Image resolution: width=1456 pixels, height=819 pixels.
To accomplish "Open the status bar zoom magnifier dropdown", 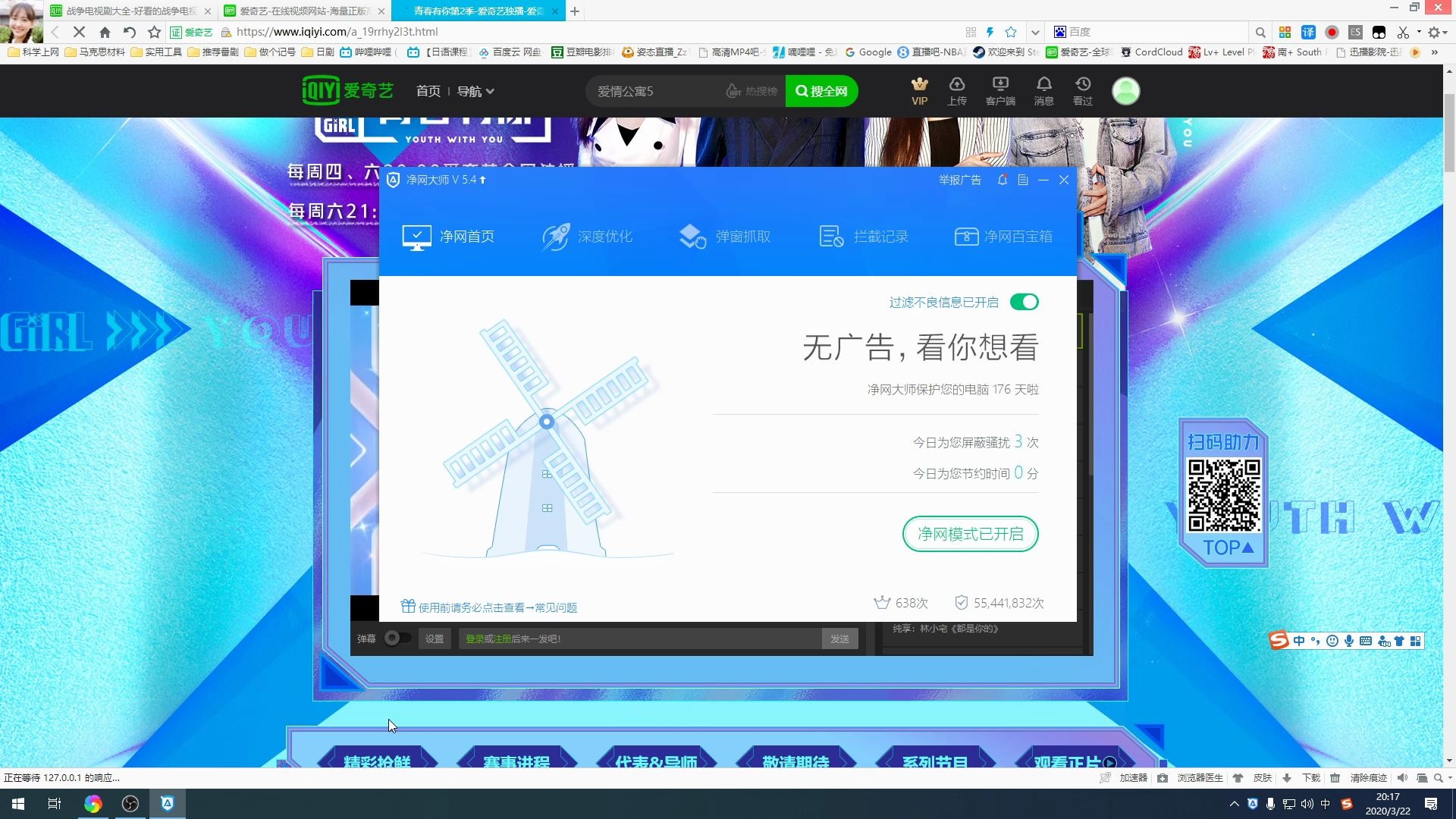I will pos(1442,778).
